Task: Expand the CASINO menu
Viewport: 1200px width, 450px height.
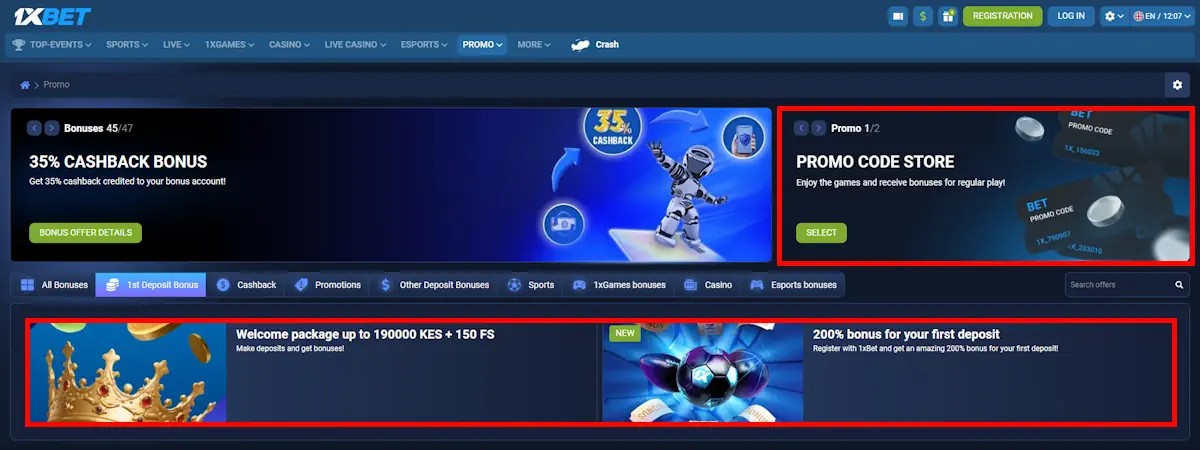Action: [x=290, y=45]
